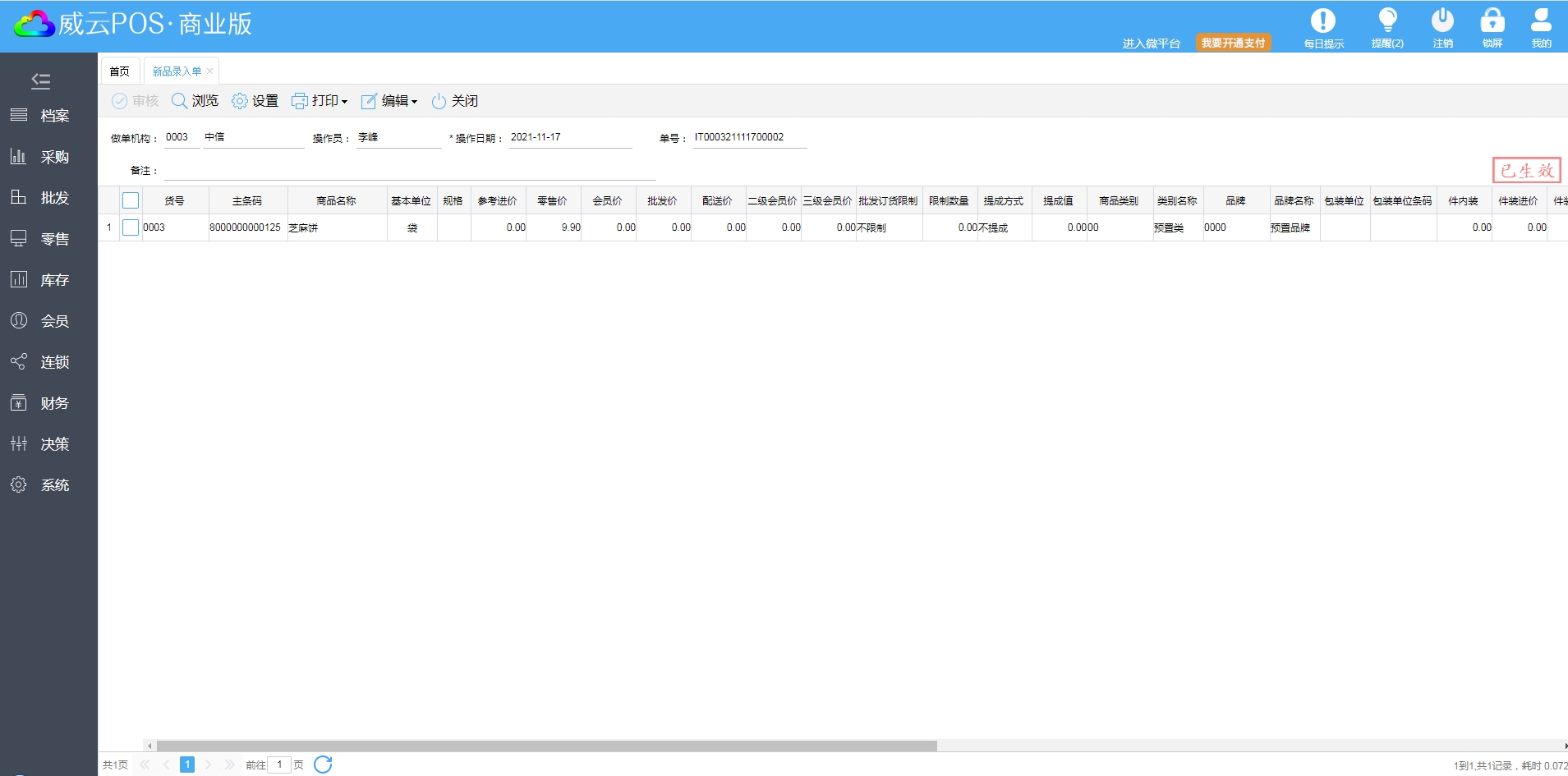Collapse the left sidebar menu
The image size is (1568, 776).
40,80
